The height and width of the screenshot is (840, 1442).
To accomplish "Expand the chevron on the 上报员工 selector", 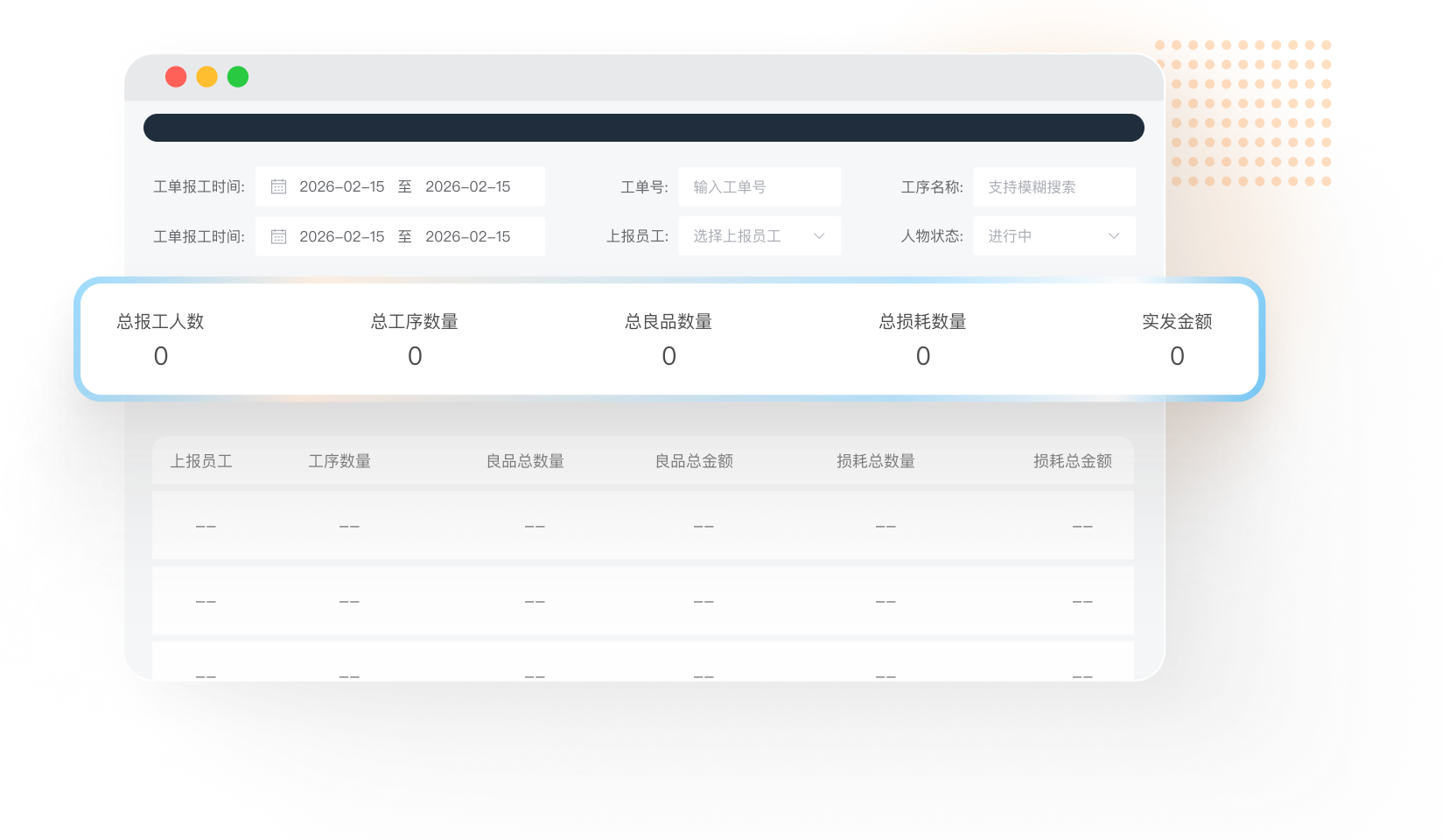I will (820, 235).
